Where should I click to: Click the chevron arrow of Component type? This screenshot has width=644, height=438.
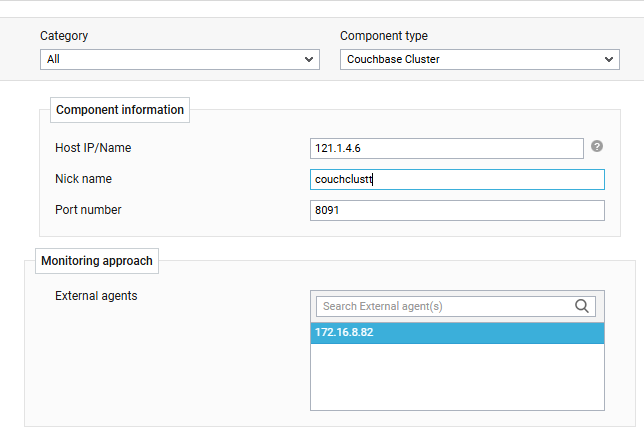tap(609, 59)
